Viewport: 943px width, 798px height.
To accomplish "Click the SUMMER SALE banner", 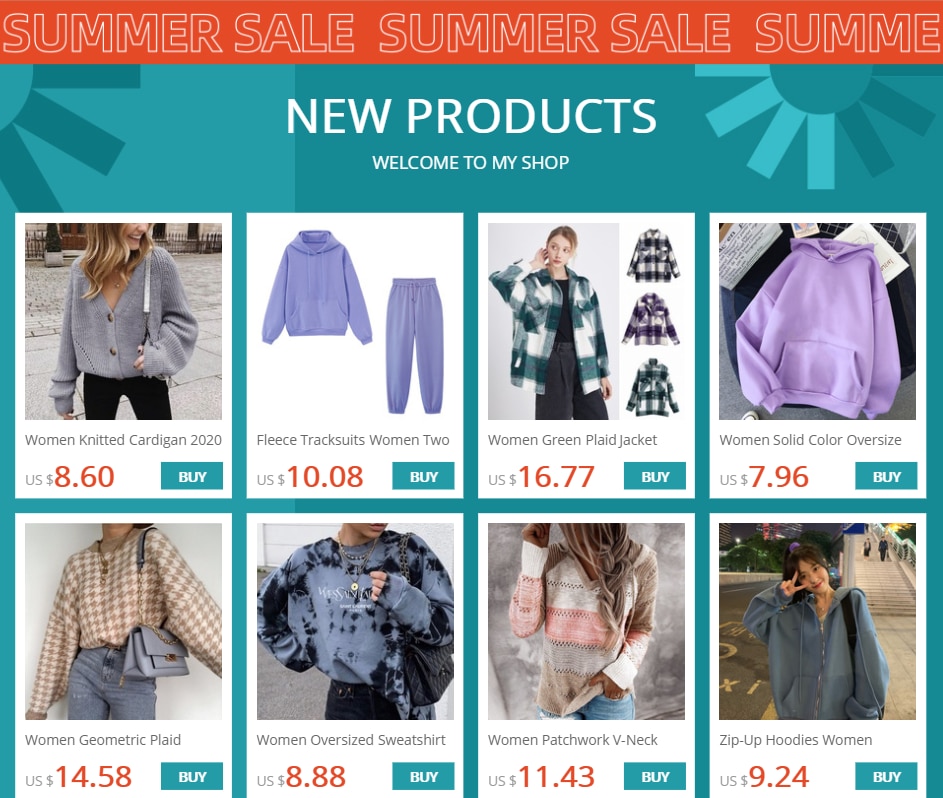I will coord(472,31).
